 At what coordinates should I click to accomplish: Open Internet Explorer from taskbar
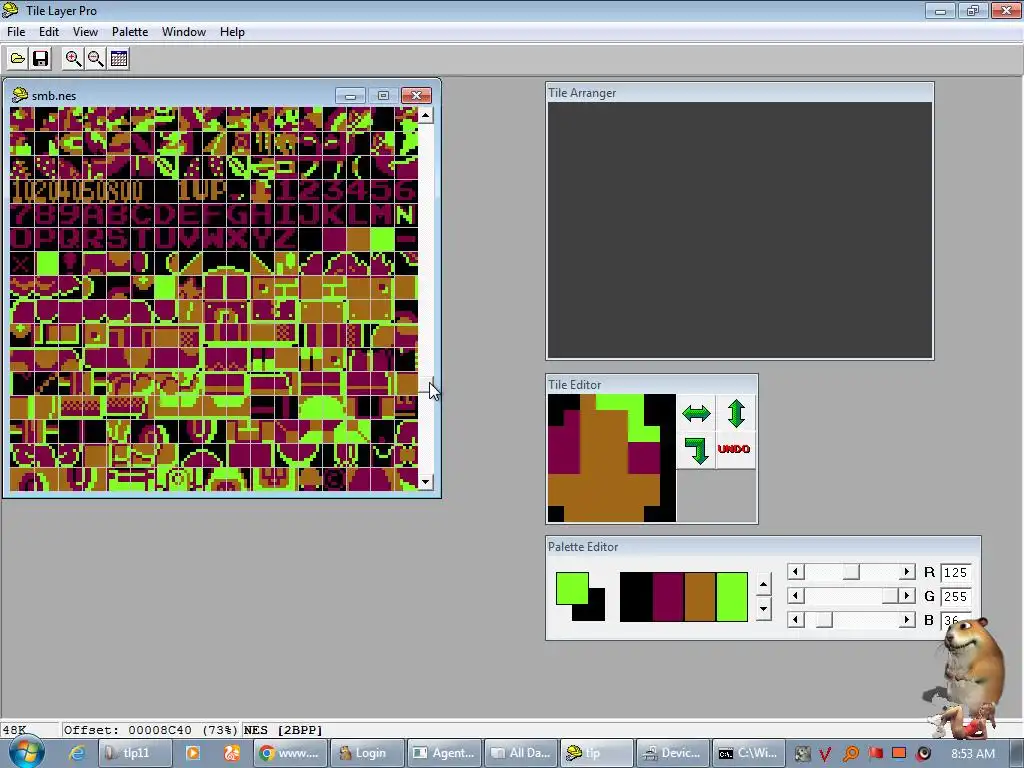coord(77,753)
